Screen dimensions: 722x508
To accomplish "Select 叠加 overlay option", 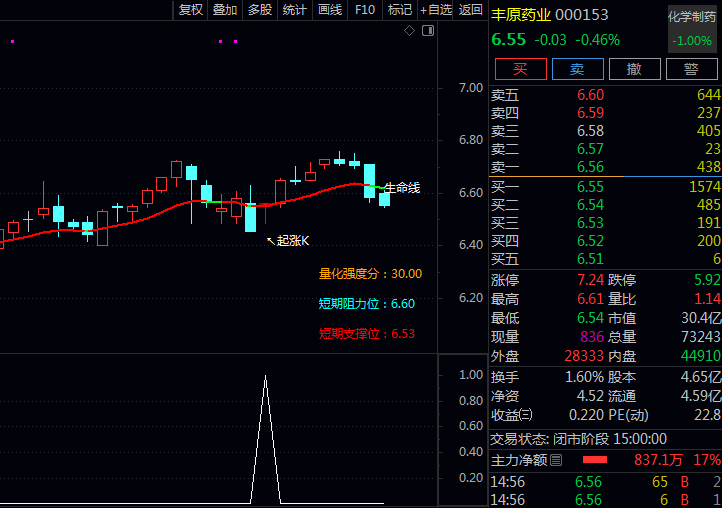I will click(x=225, y=10).
